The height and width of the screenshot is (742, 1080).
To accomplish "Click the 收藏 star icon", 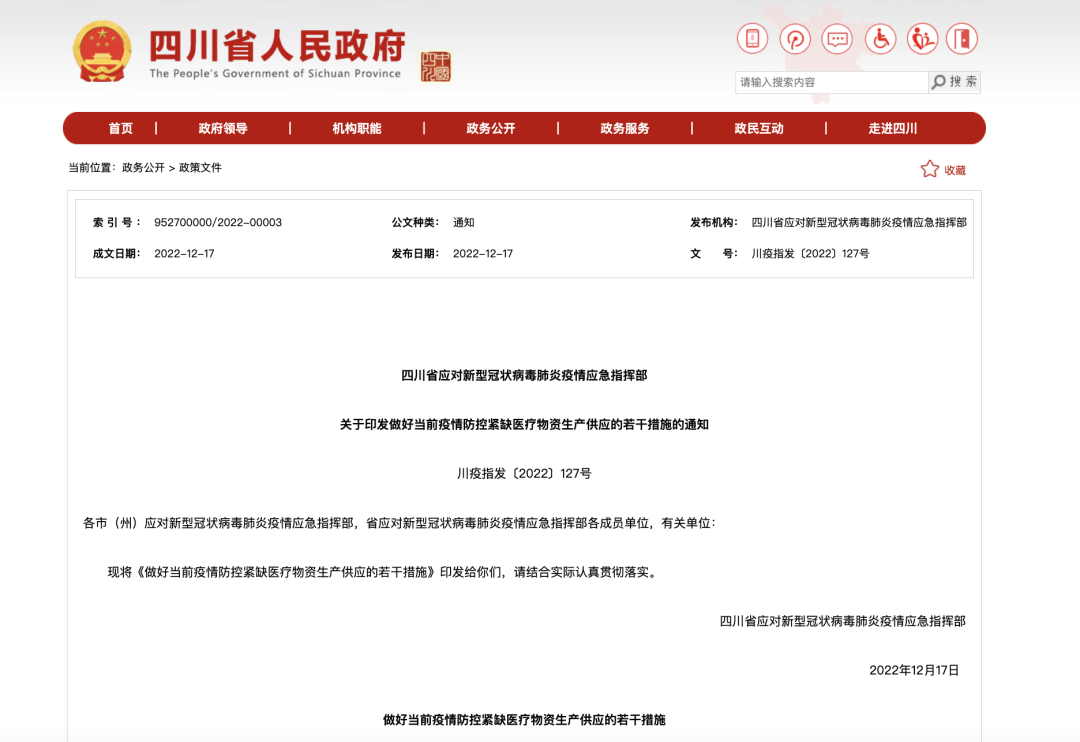I will coord(930,169).
